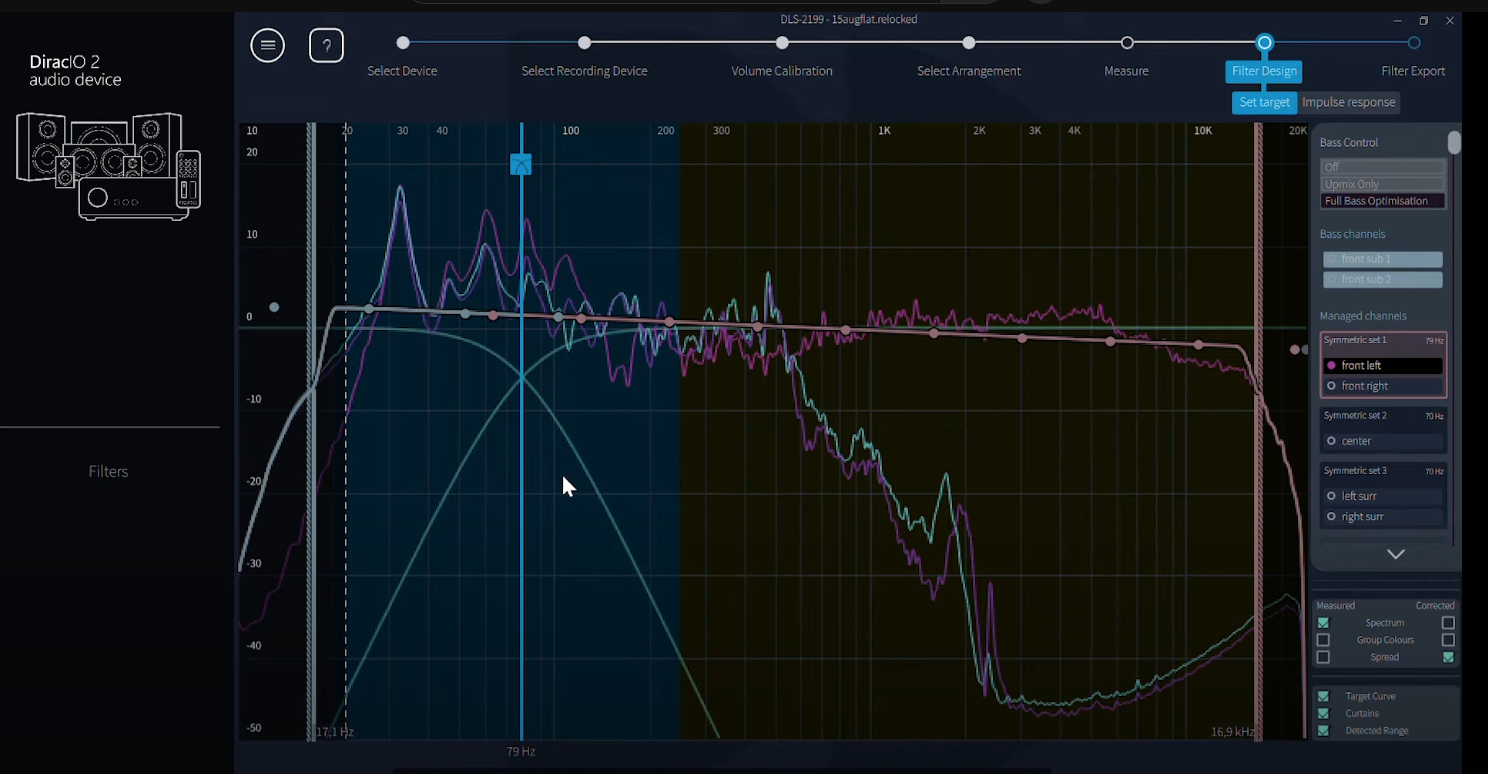Viewport: 1488px width, 774px height.
Task: Click the right panel scrollbar thumb
Action: tap(1454, 143)
